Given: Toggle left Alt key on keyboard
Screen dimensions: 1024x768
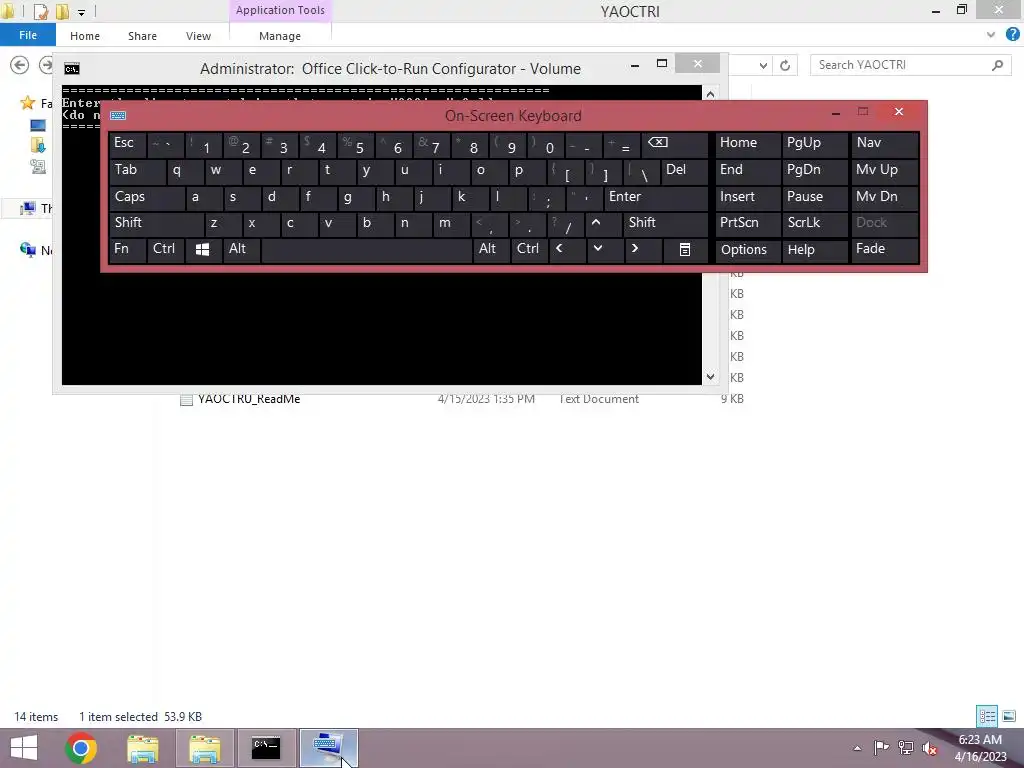Looking at the screenshot, I should (x=241, y=249).
